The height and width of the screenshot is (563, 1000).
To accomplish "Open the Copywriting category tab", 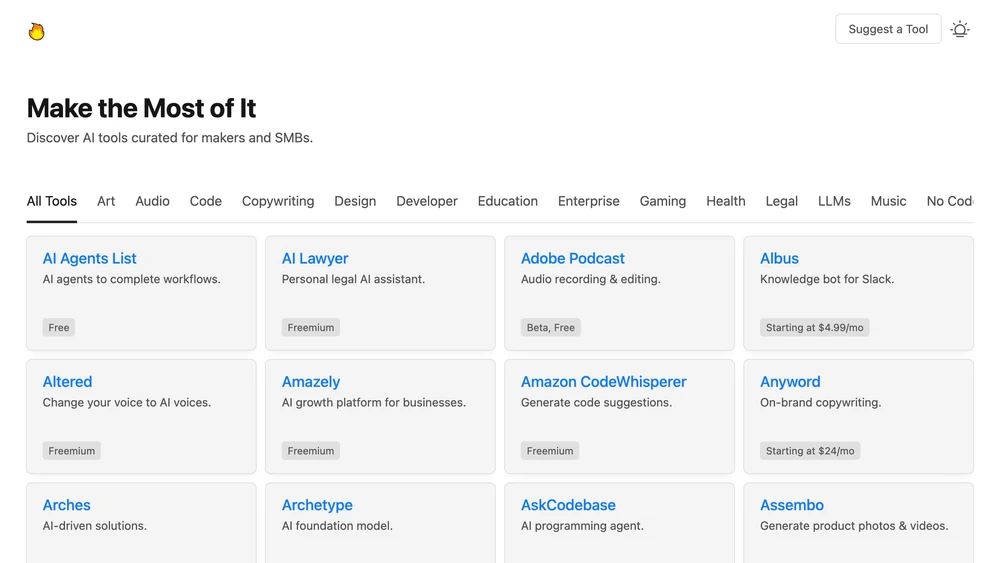I will click(x=278, y=201).
